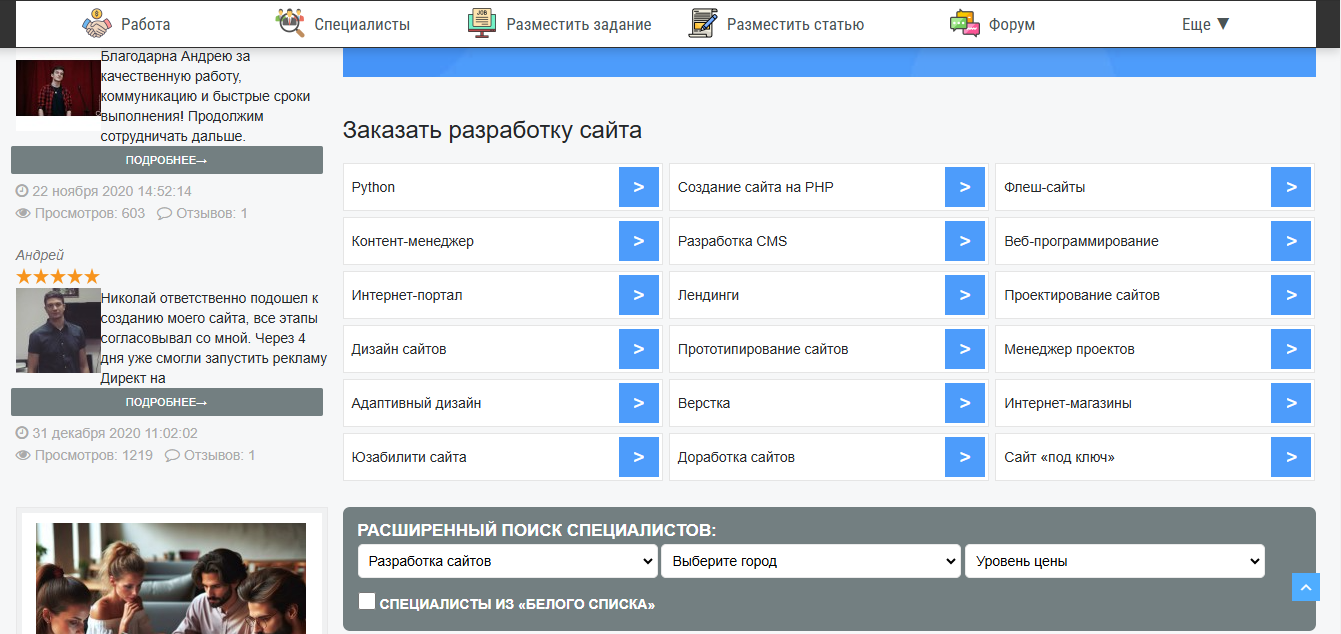Screen dimensions: 1341x634
Task: Open the Работа menu item
Action: pyautogui.click(x=145, y=24)
